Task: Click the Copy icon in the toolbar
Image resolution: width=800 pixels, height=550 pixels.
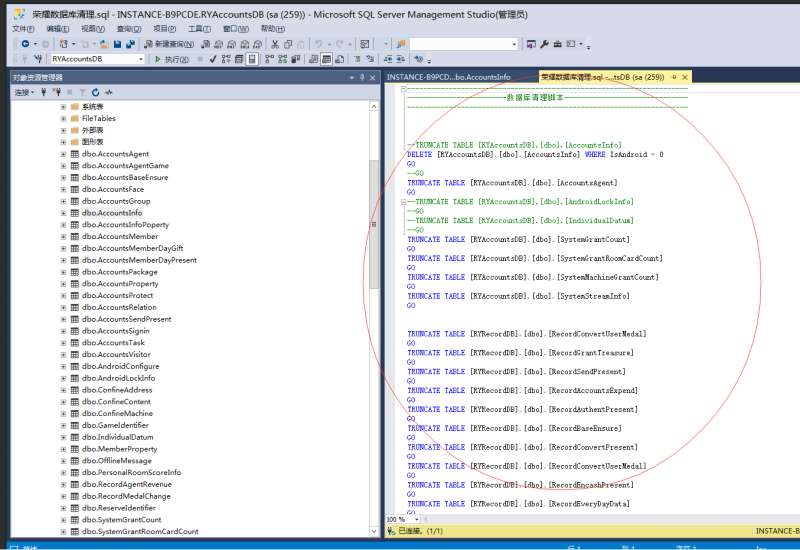Action: pyautogui.click(x=288, y=44)
